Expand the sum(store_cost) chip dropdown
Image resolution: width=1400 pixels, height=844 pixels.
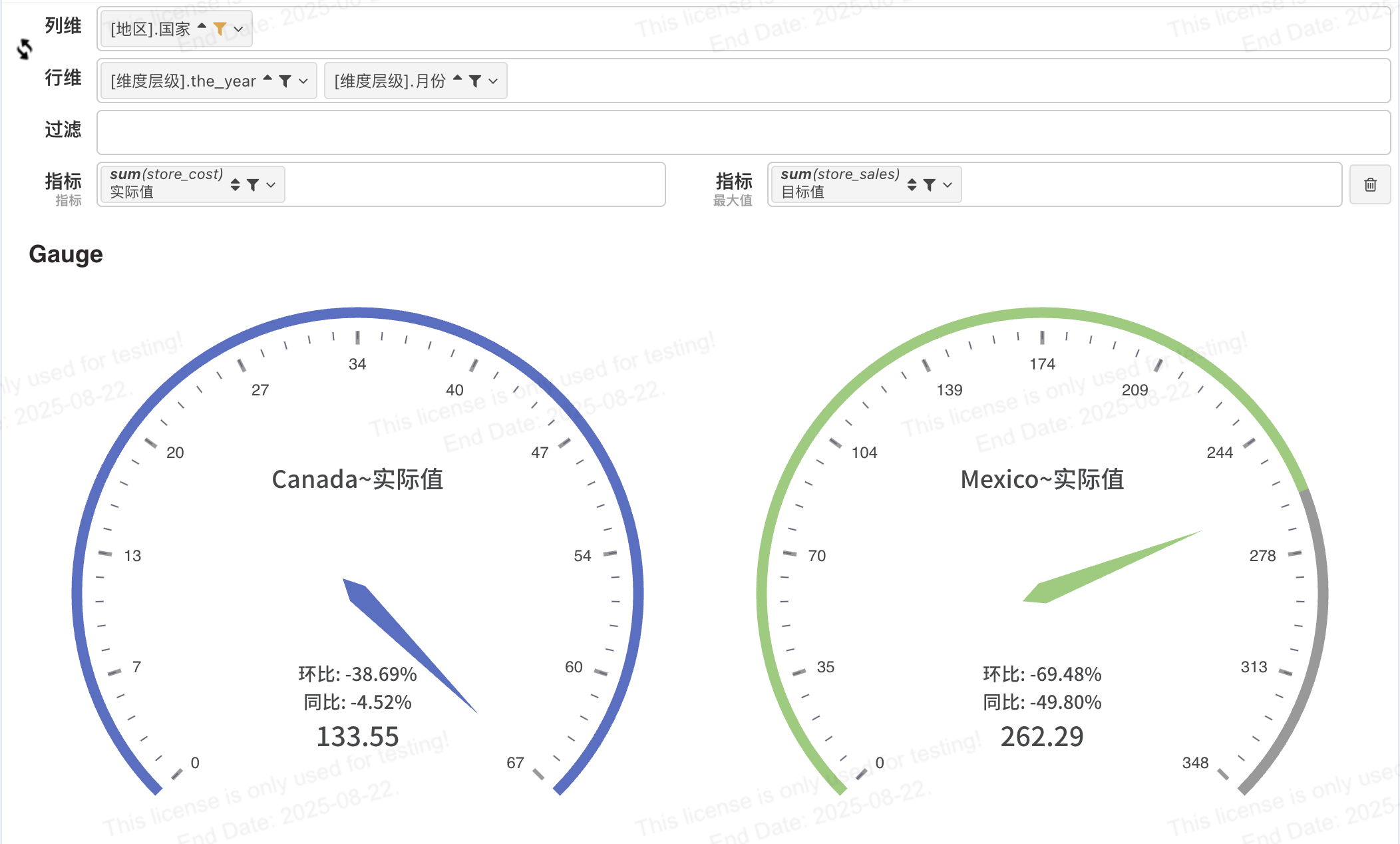coord(271,185)
